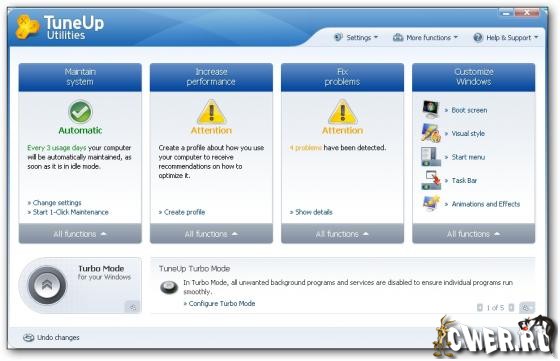The image size is (560, 361).
Task: Click 'Attention' text under Fix problems
Action: tap(342, 131)
